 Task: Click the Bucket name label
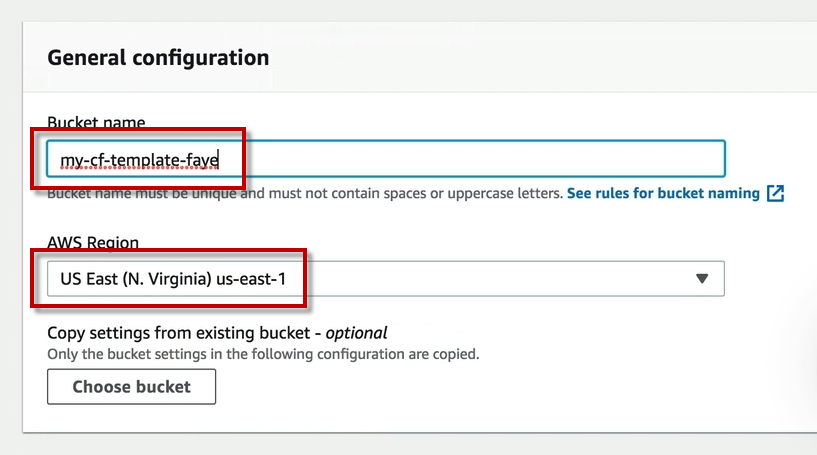tap(96, 123)
